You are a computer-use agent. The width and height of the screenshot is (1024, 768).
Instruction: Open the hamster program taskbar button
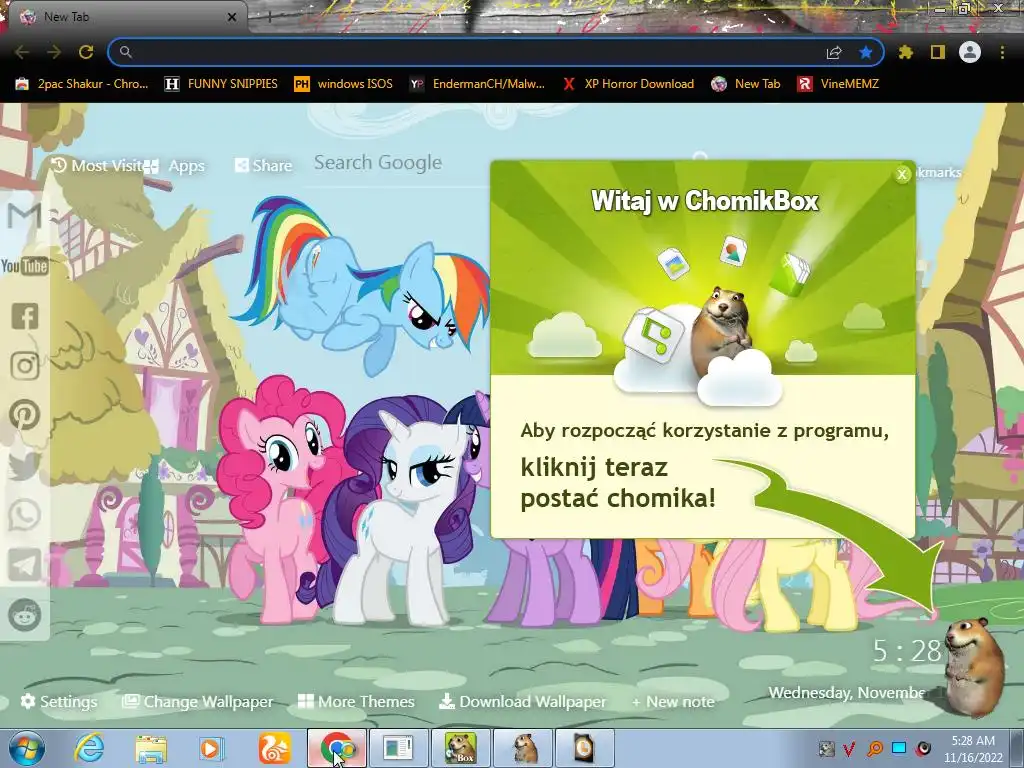(x=523, y=748)
